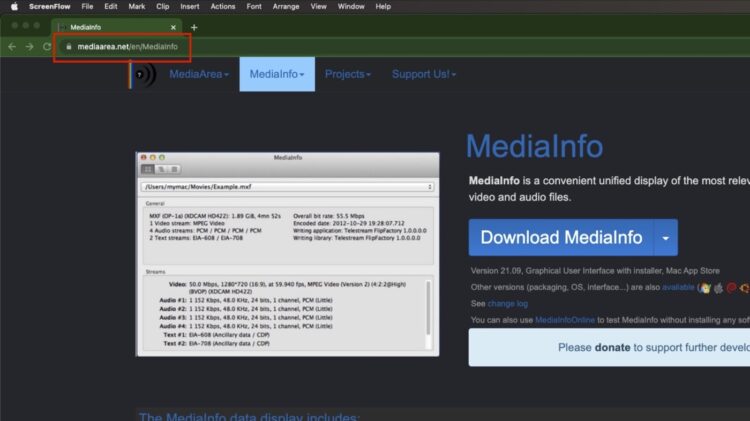Click the Apple macOS version icon
The image size is (750, 421).
point(717,287)
